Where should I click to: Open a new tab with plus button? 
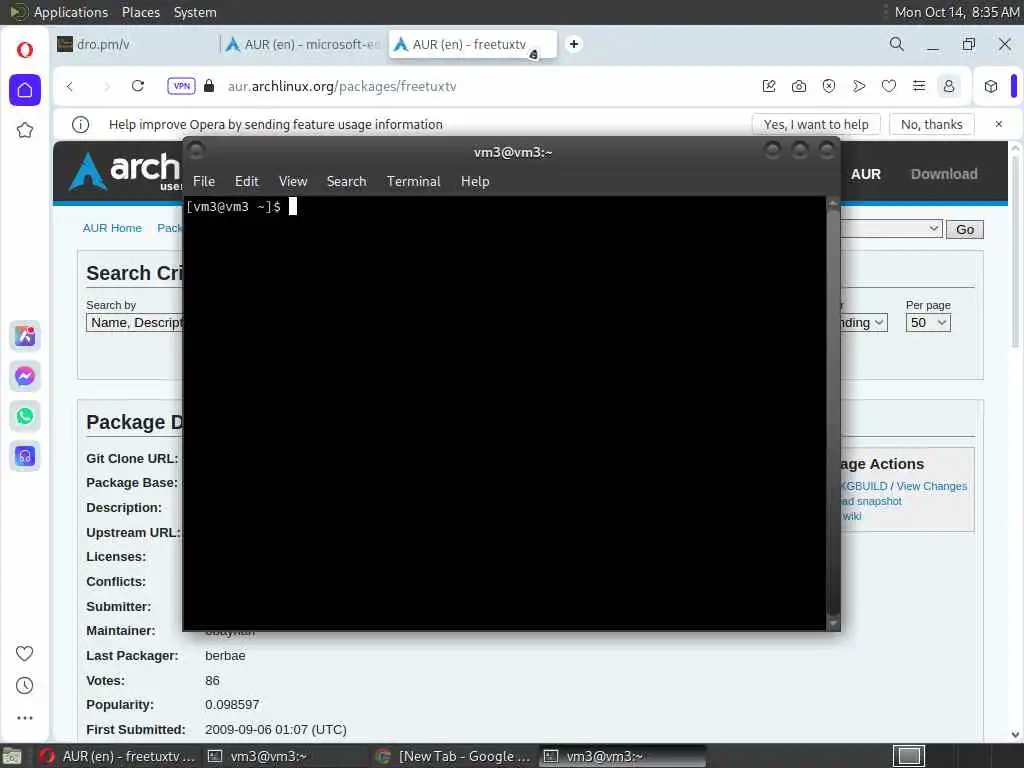pos(573,44)
